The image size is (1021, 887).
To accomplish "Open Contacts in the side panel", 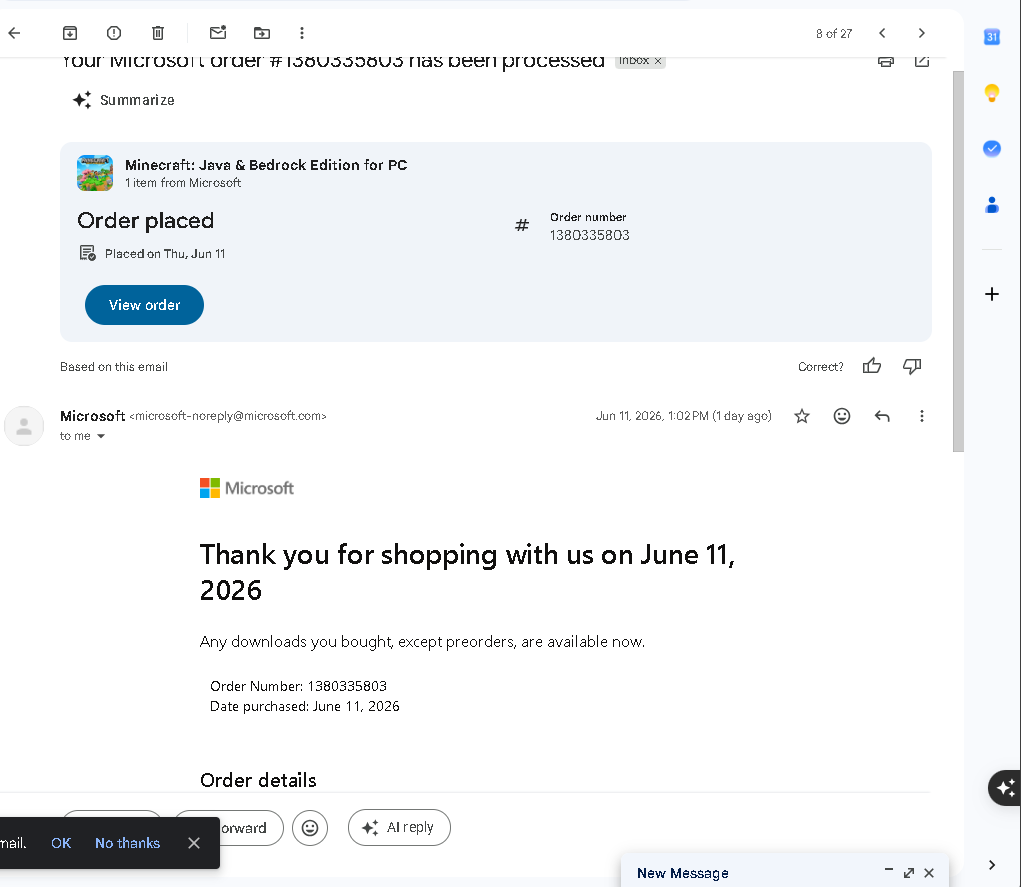I will tap(992, 205).
